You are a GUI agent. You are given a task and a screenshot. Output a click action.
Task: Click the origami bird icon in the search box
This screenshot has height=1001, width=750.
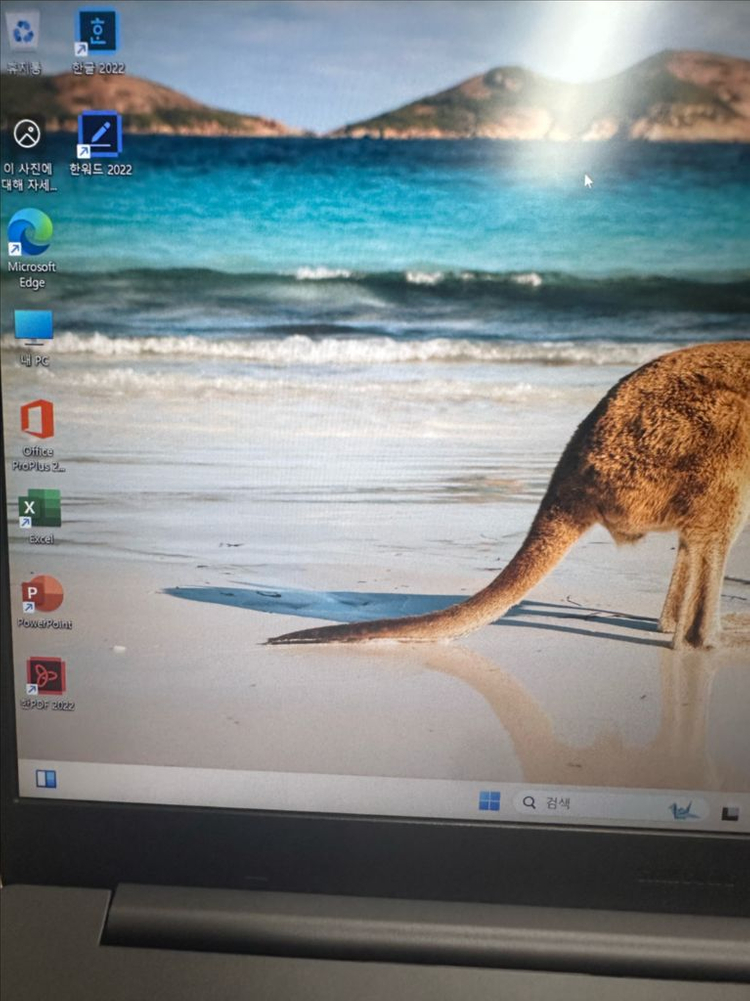(x=683, y=809)
